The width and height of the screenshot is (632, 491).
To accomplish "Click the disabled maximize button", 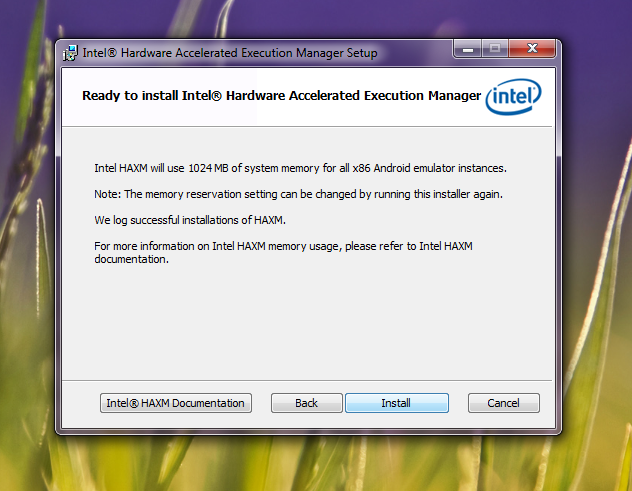I will (494, 49).
